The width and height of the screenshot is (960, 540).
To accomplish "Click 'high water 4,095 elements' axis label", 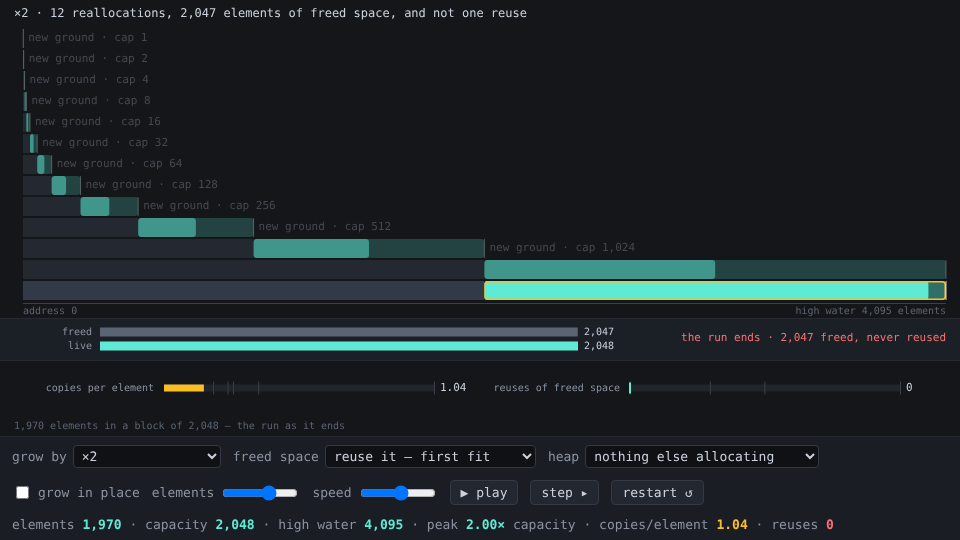I will [870, 311].
